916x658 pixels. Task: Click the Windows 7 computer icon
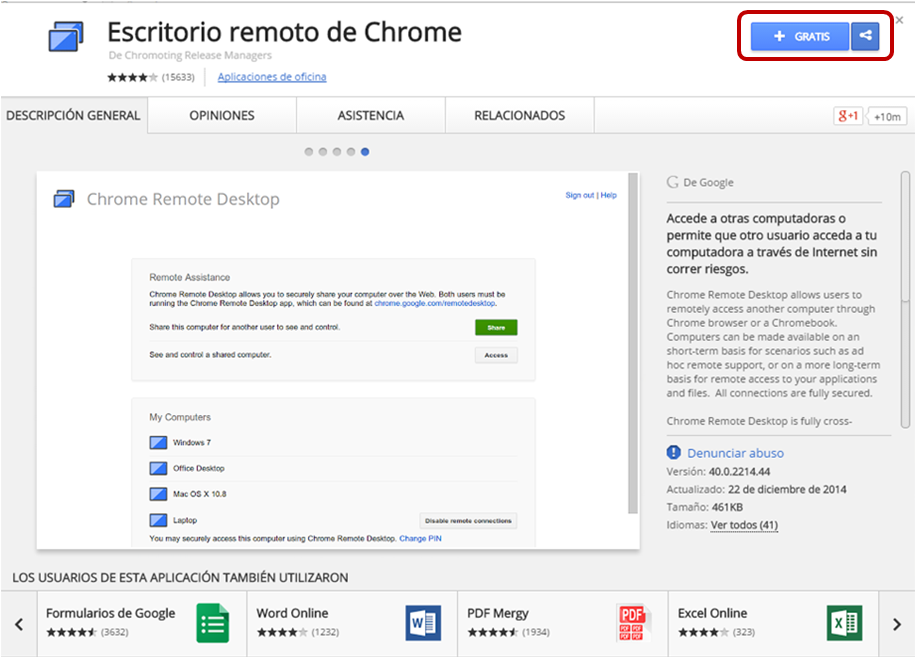(158, 442)
